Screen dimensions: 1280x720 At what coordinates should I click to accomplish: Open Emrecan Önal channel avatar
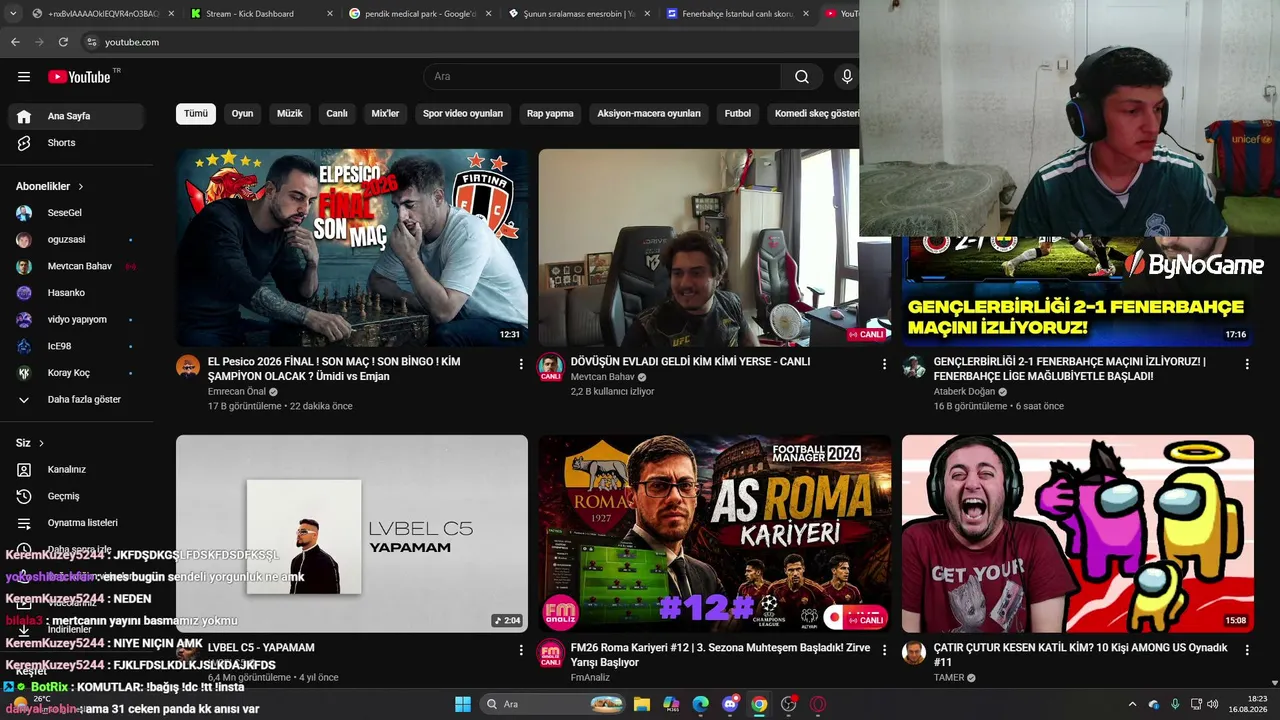coord(188,366)
